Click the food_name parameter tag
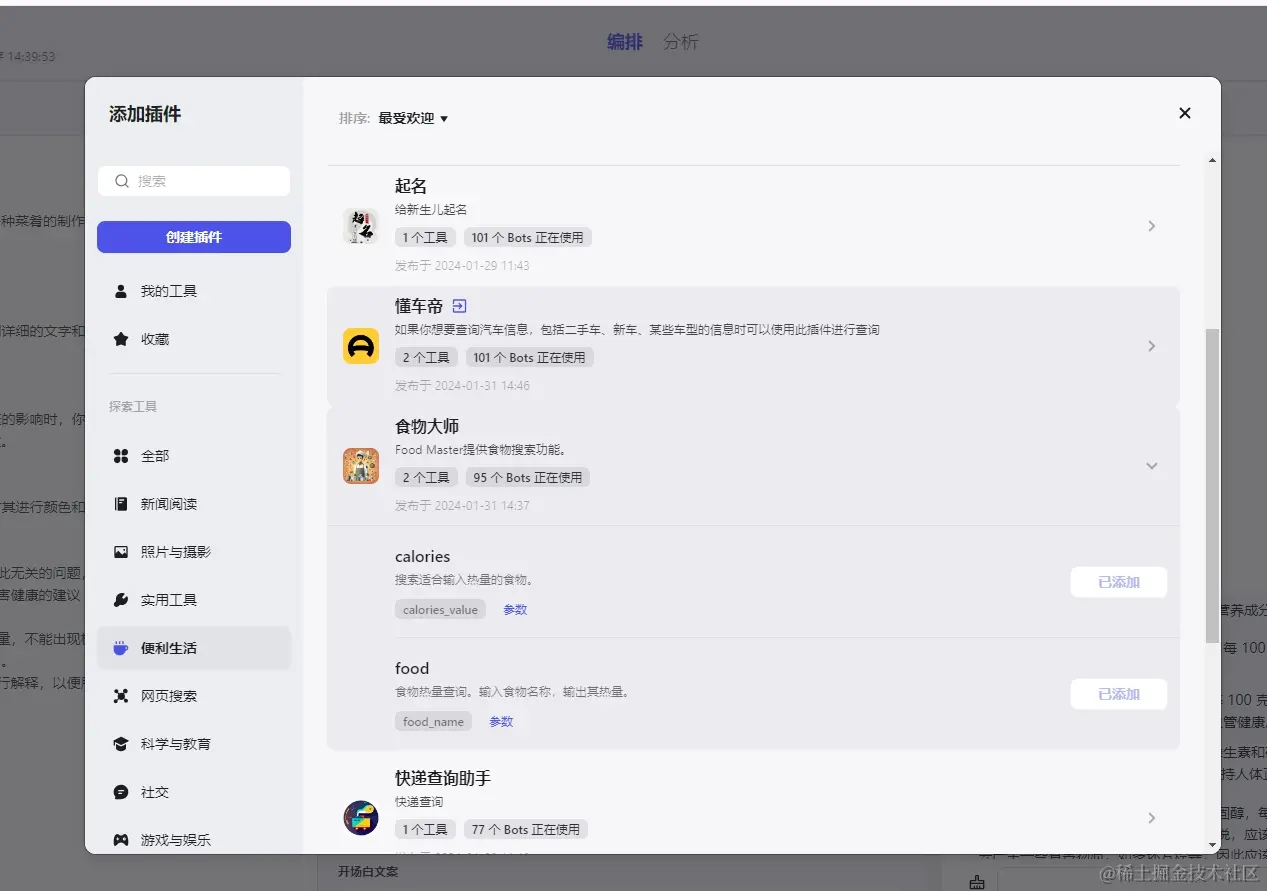 pos(433,722)
